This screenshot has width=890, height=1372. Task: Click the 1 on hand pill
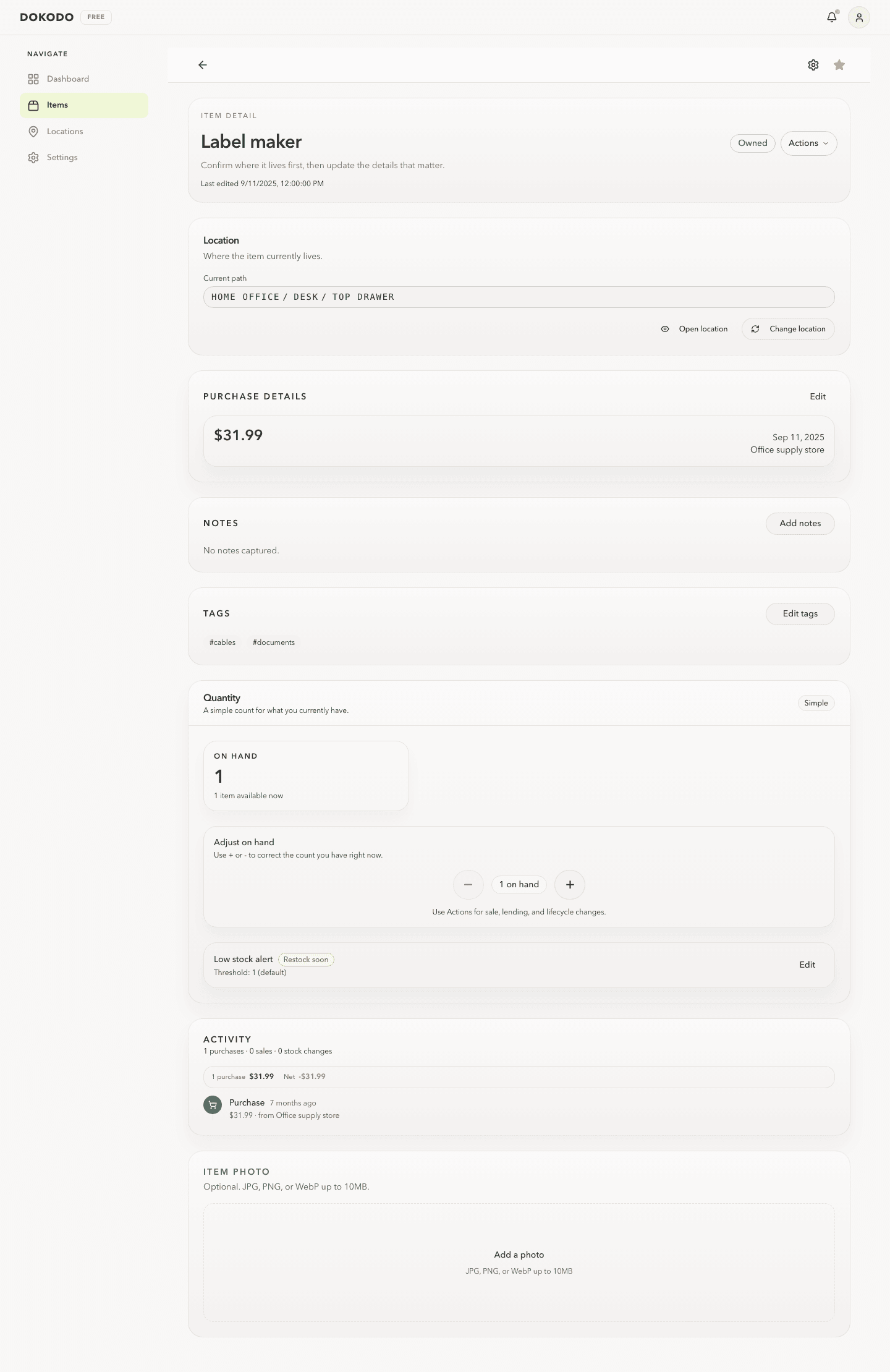(x=519, y=885)
